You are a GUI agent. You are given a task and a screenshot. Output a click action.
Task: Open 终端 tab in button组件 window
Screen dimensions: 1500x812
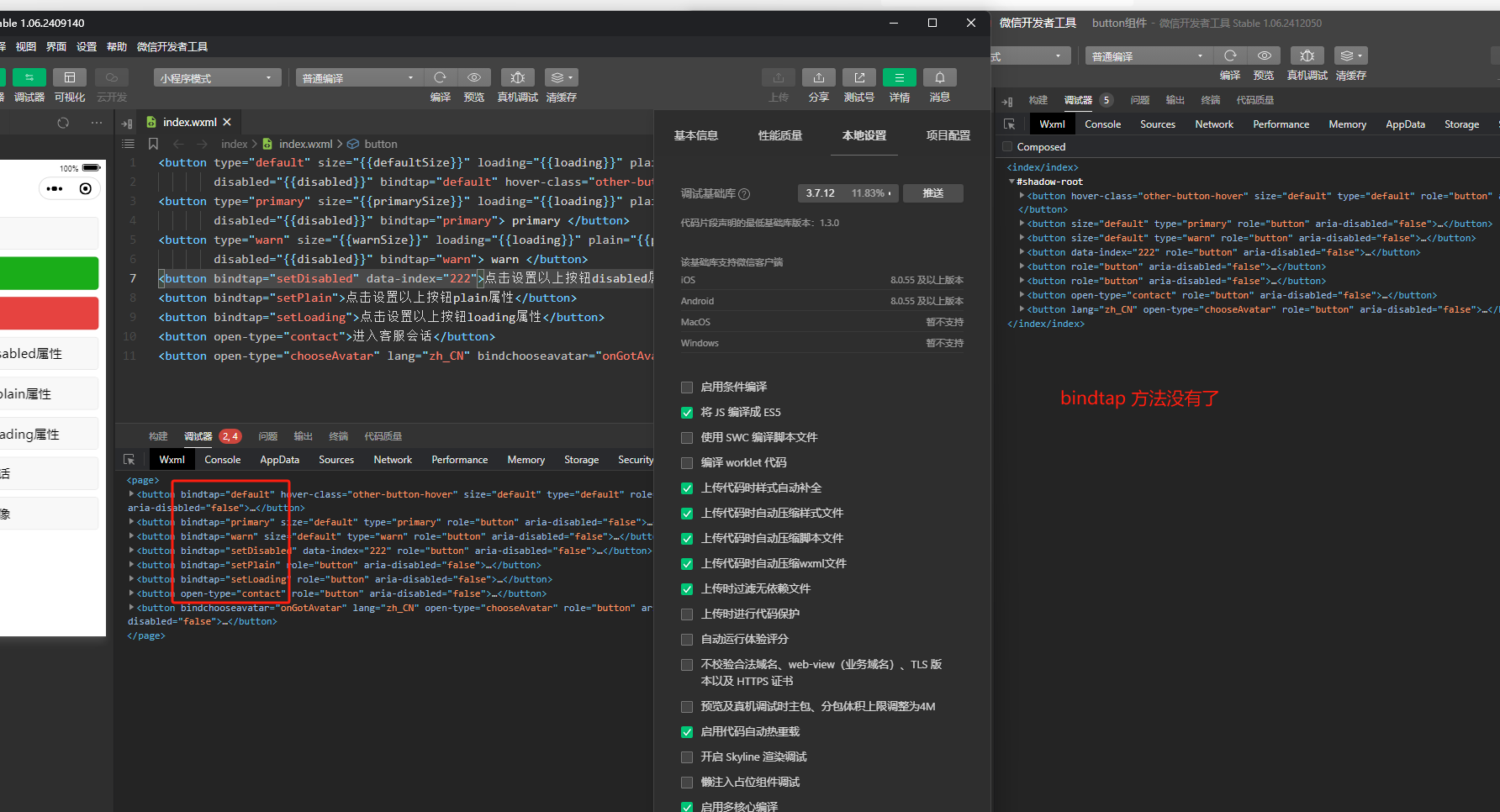click(x=1211, y=100)
